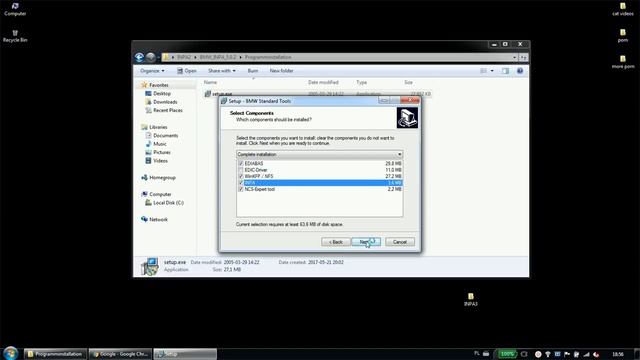640x360 pixels.
Task: Select Computer in navigation pane
Action: [x=160, y=194]
